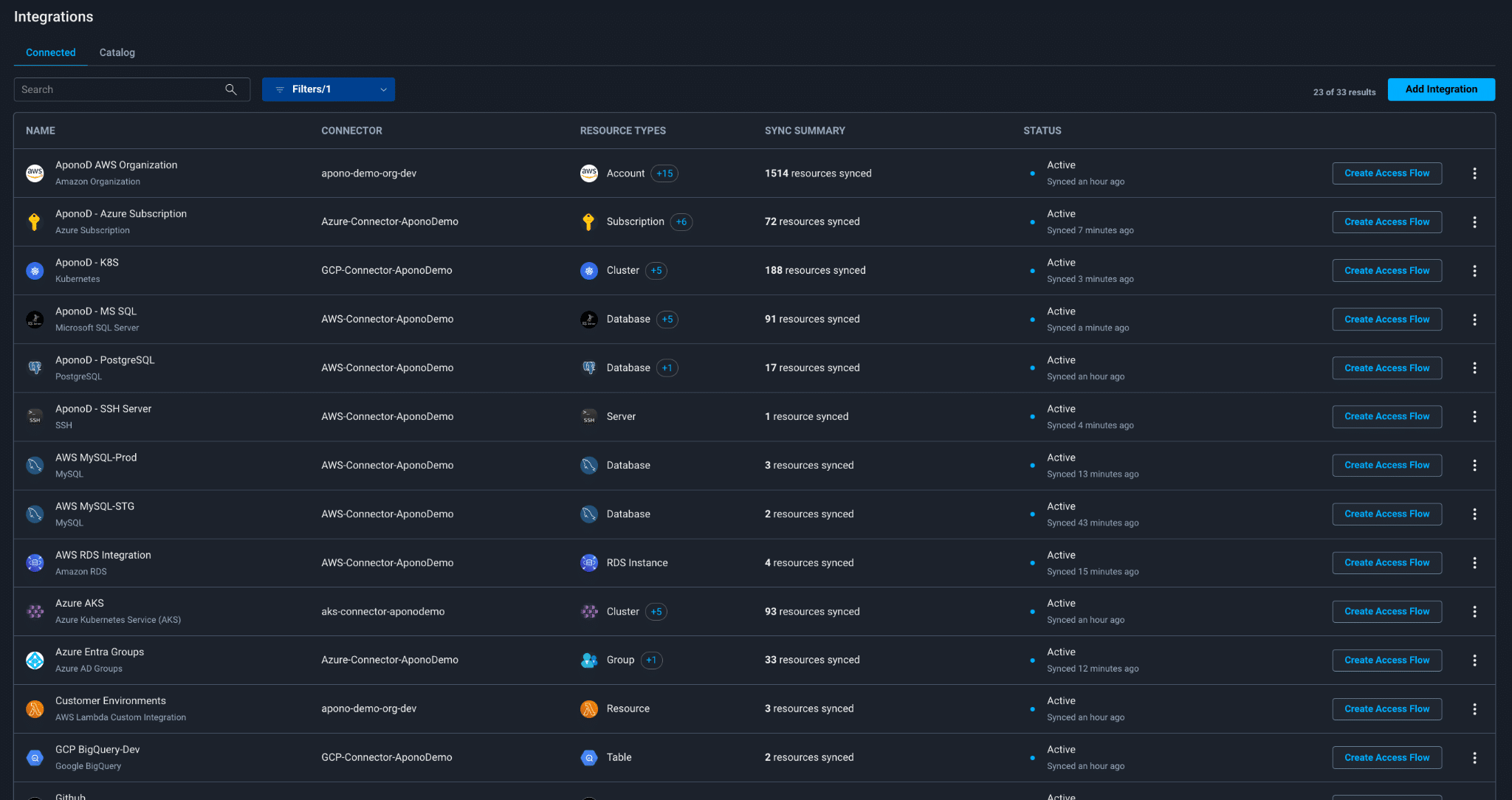This screenshot has height=800, width=1512.
Task: Click 'Table' resource type text
Action: pos(619,758)
